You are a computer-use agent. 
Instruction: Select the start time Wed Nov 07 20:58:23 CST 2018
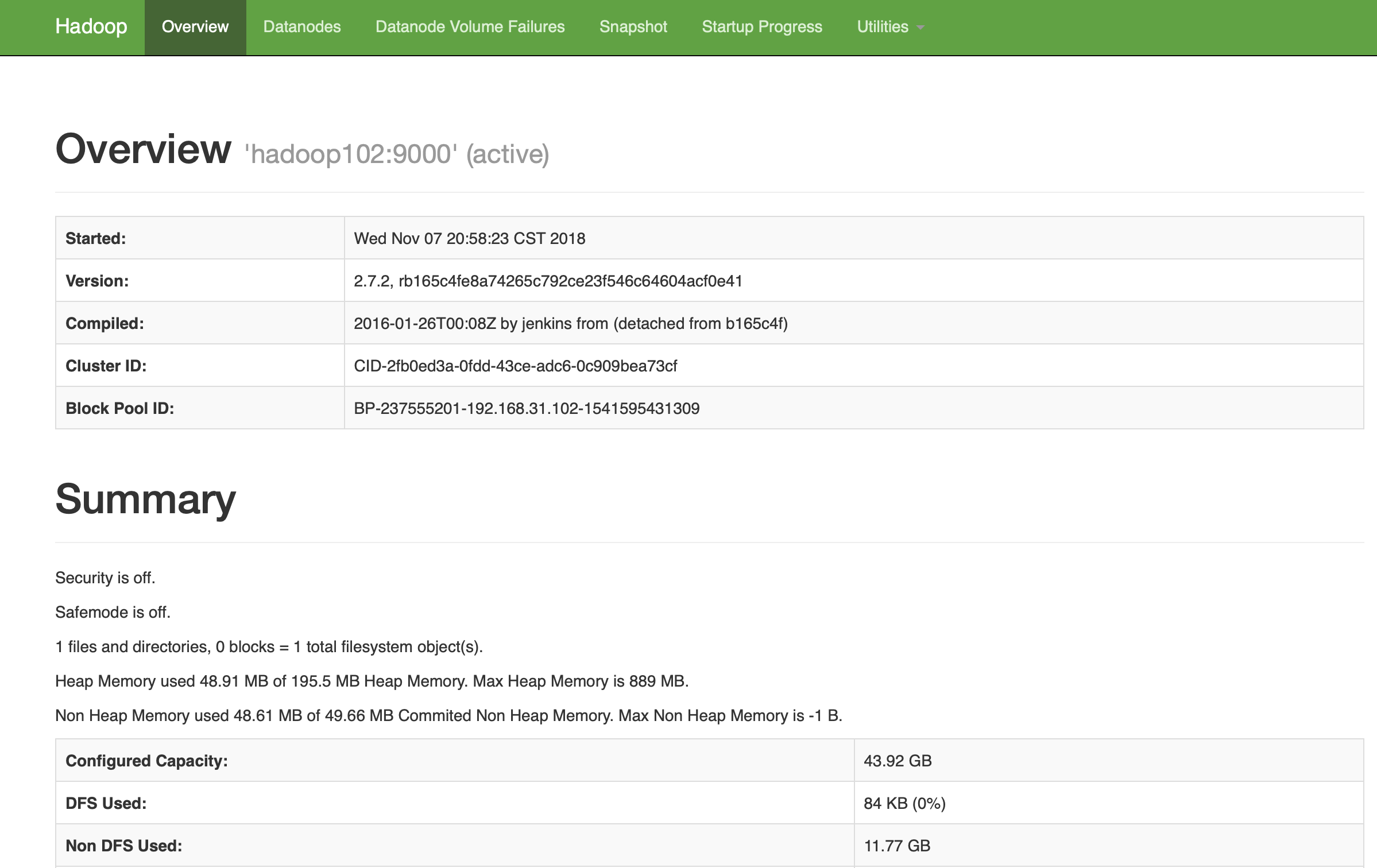[x=469, y=238]
